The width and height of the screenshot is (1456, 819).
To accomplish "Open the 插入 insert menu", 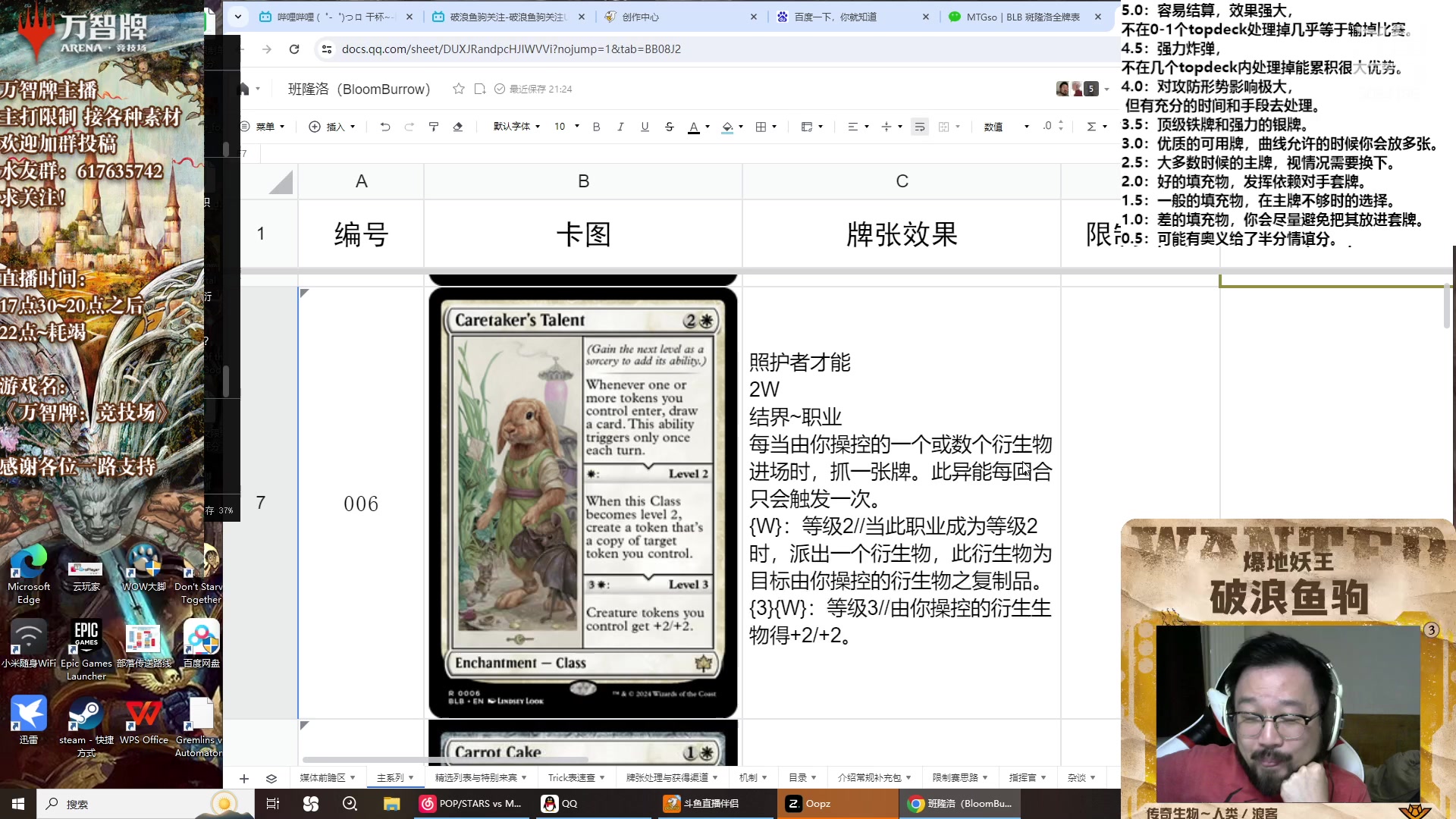I will pyautogui.click(x=331, y=127).
